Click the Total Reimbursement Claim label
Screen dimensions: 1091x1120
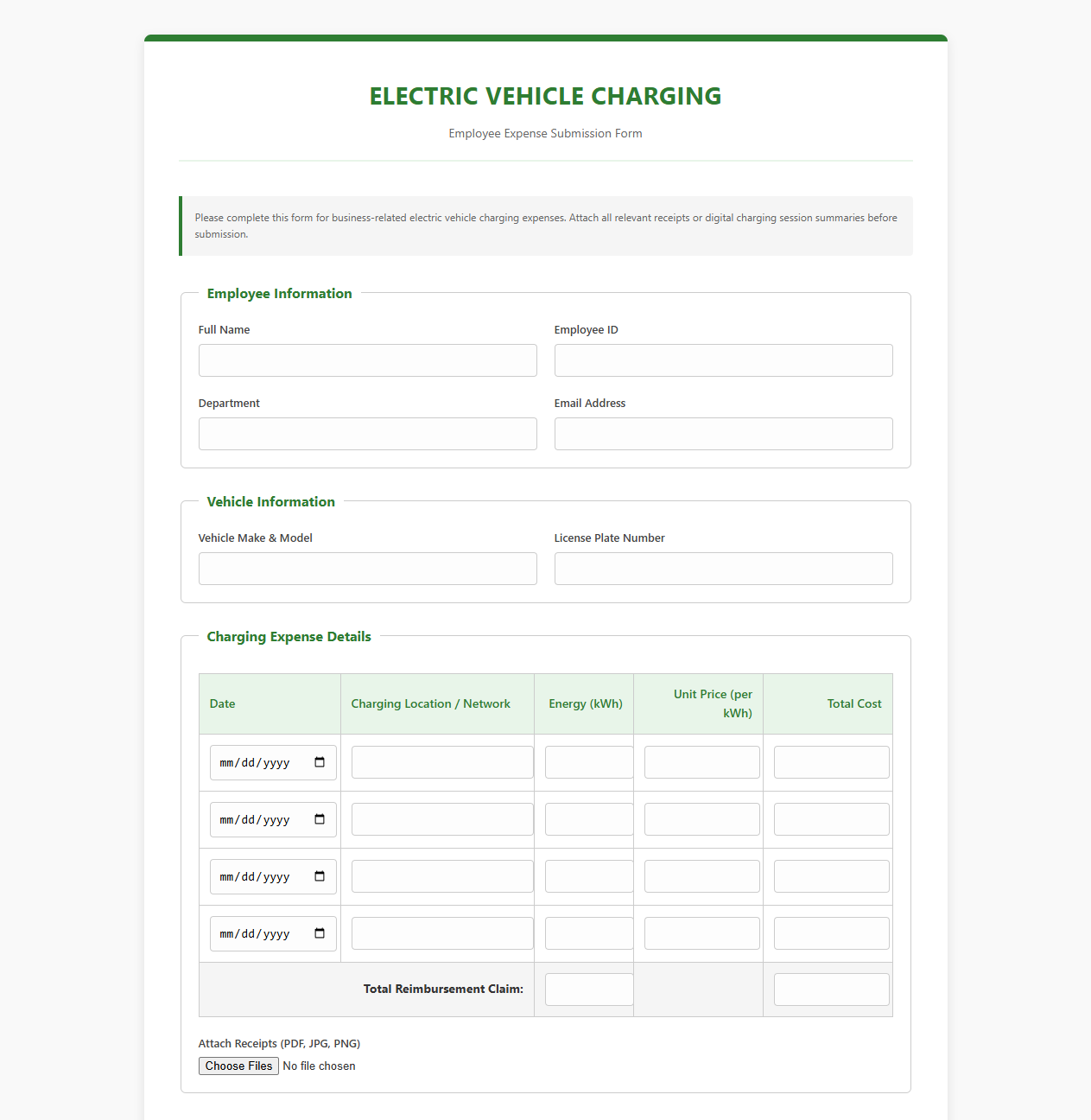pos(443,989)
